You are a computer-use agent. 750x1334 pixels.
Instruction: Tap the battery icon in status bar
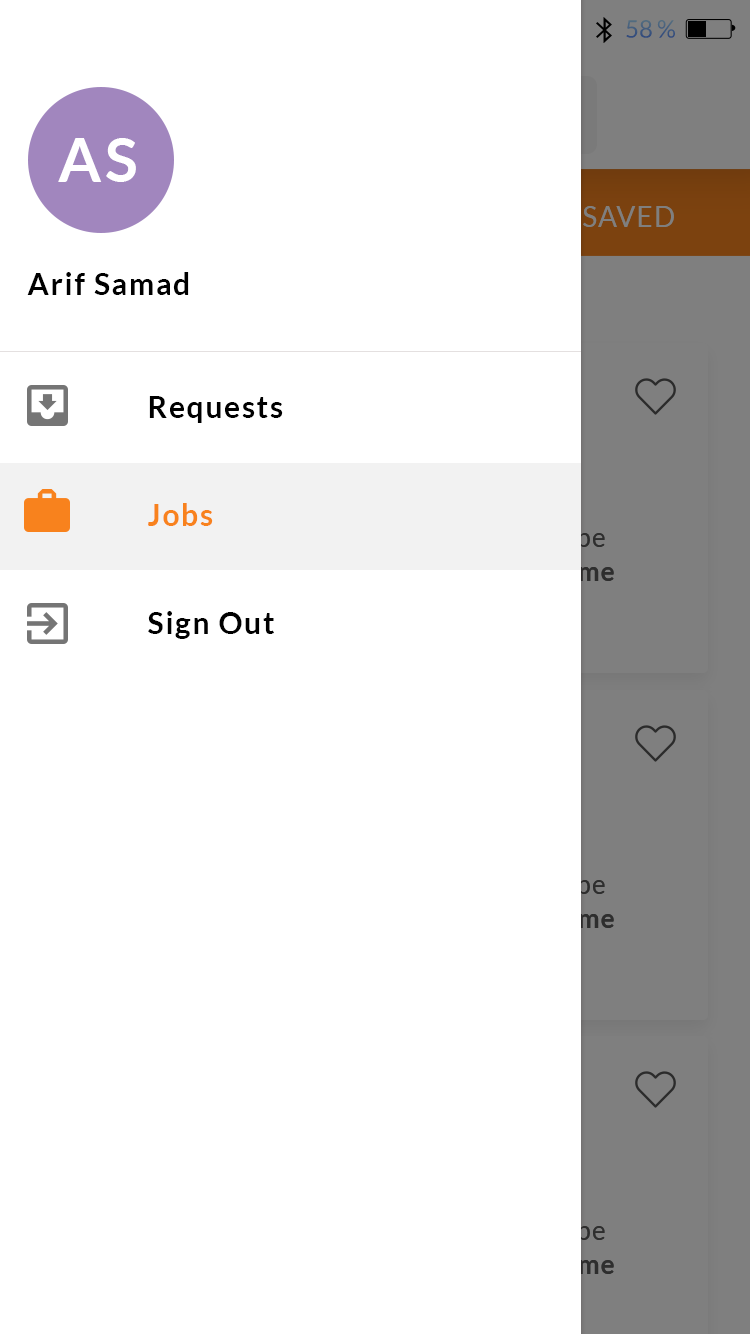tap(710, 30)
